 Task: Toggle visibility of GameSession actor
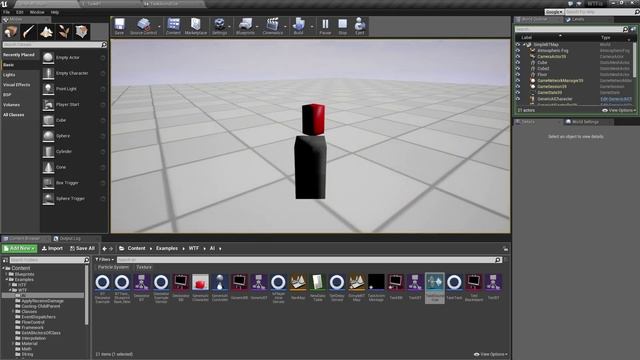518,87
